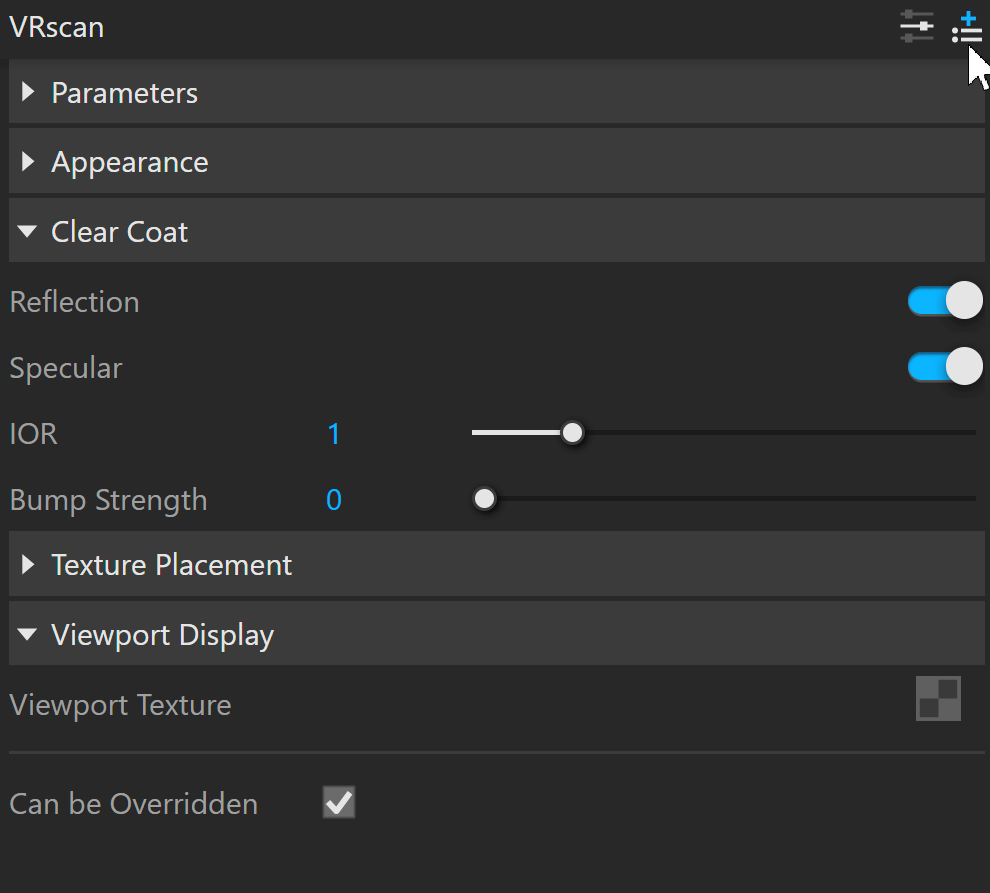
Task: Click the sliders settings icon beside VRscan
Action: point(917,27)
